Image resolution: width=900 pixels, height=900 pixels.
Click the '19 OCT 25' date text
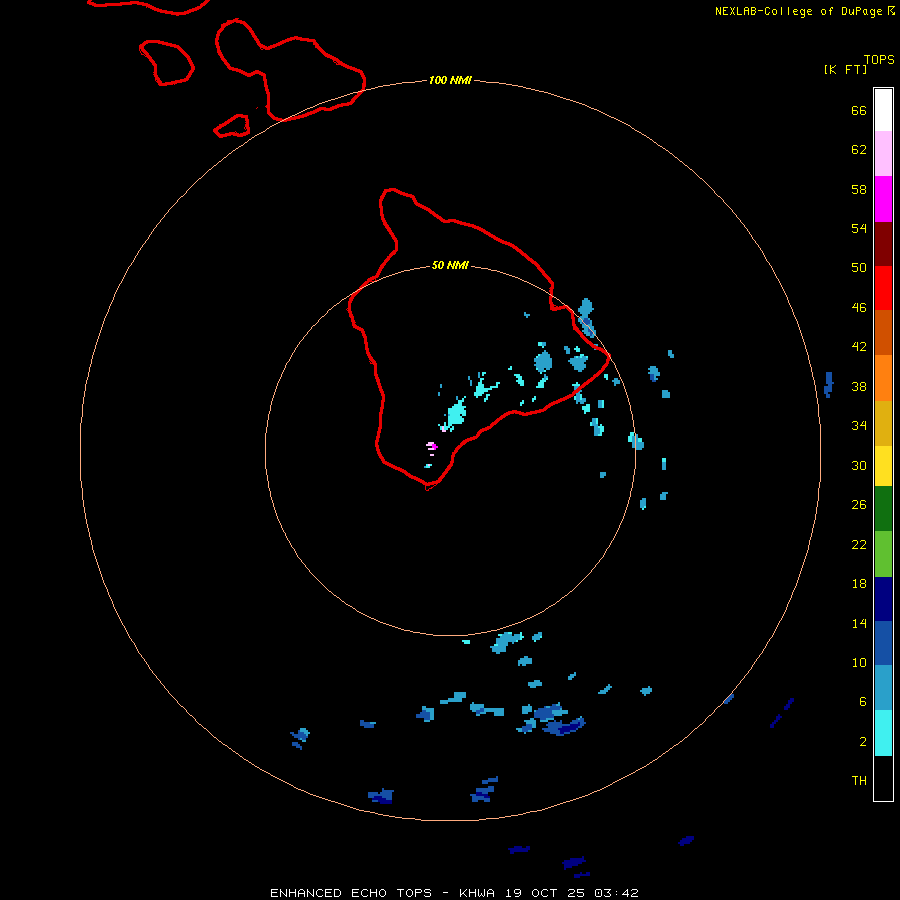tap(546, 893)
